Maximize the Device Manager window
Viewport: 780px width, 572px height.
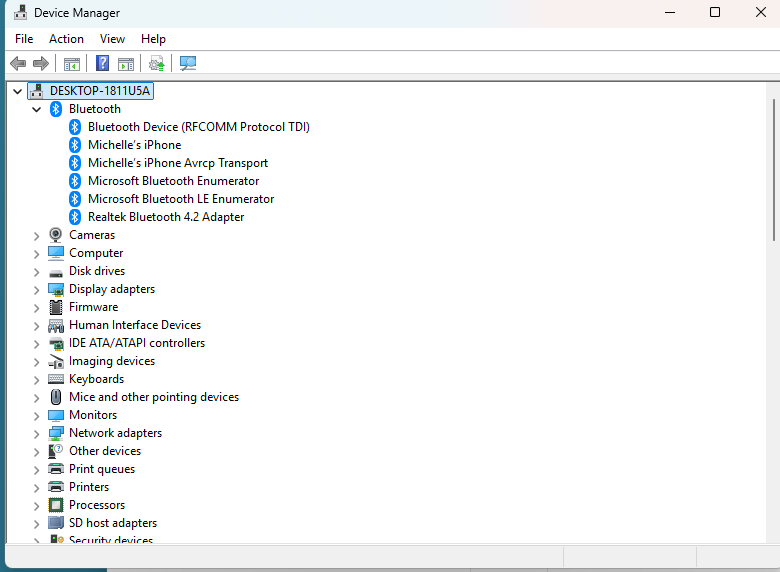(x=715, y=12)
